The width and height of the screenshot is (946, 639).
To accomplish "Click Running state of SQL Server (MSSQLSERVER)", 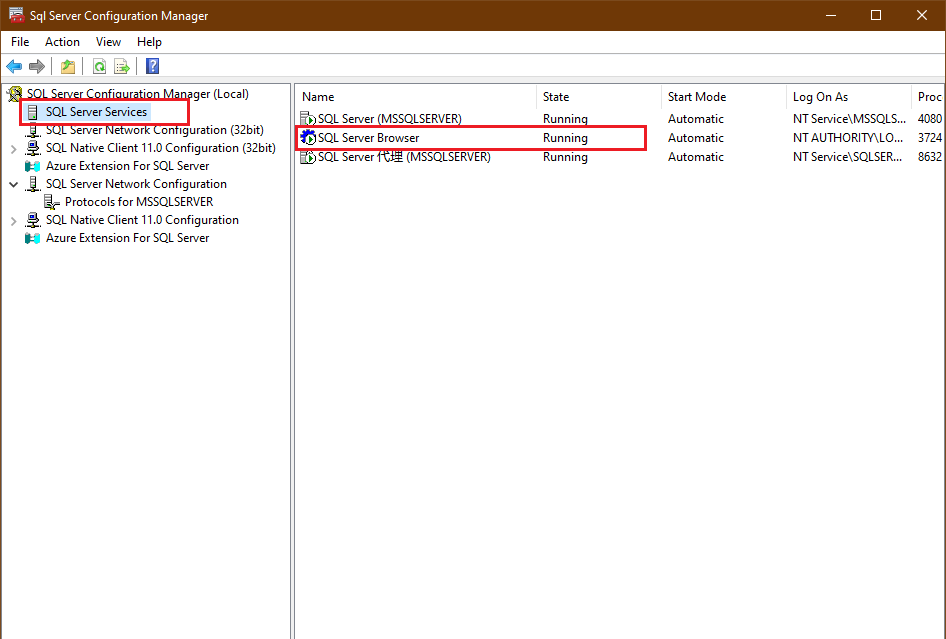I will [x=565, y=119].
